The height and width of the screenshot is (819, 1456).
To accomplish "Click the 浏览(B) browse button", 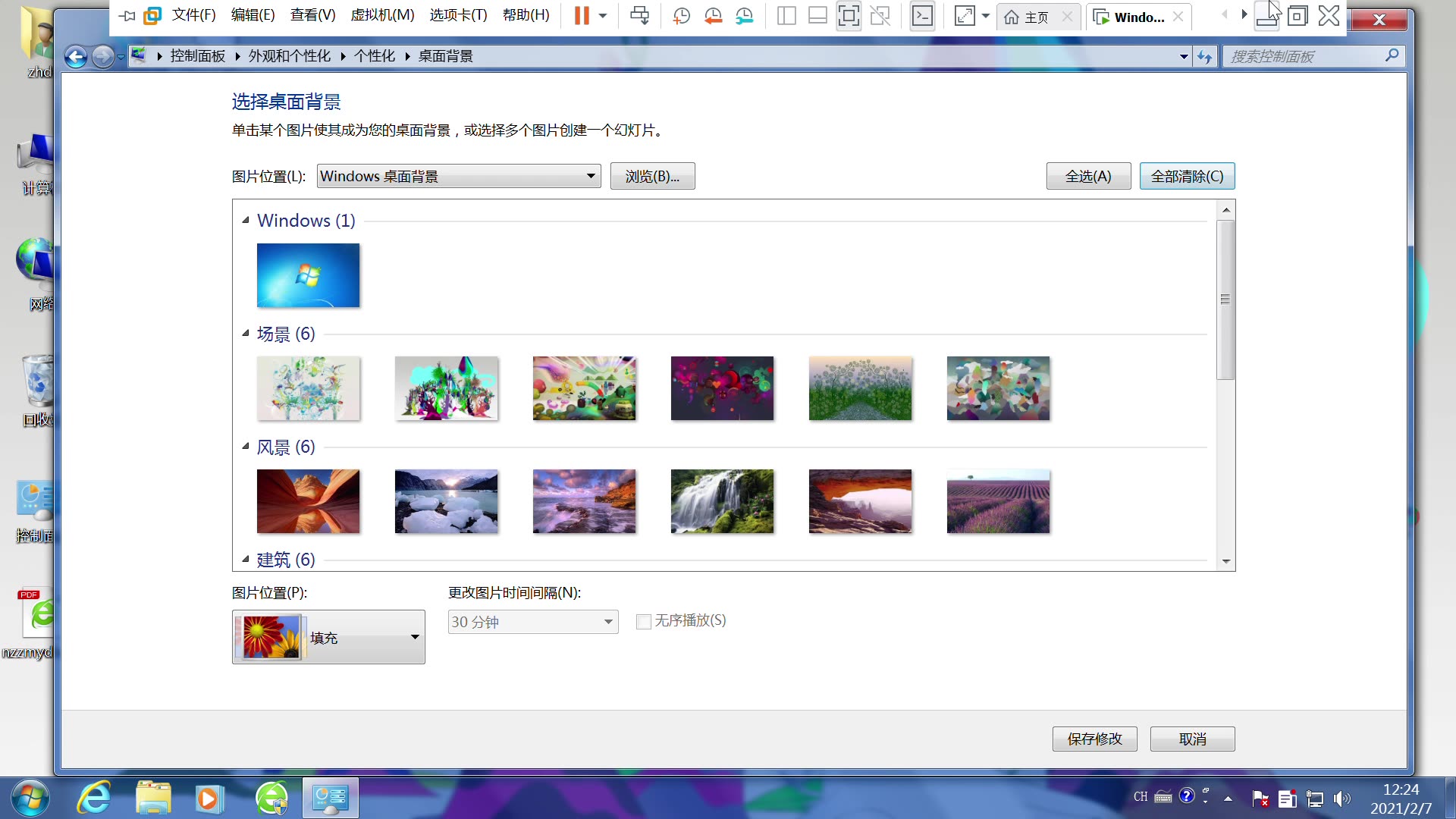I will 652,176.
